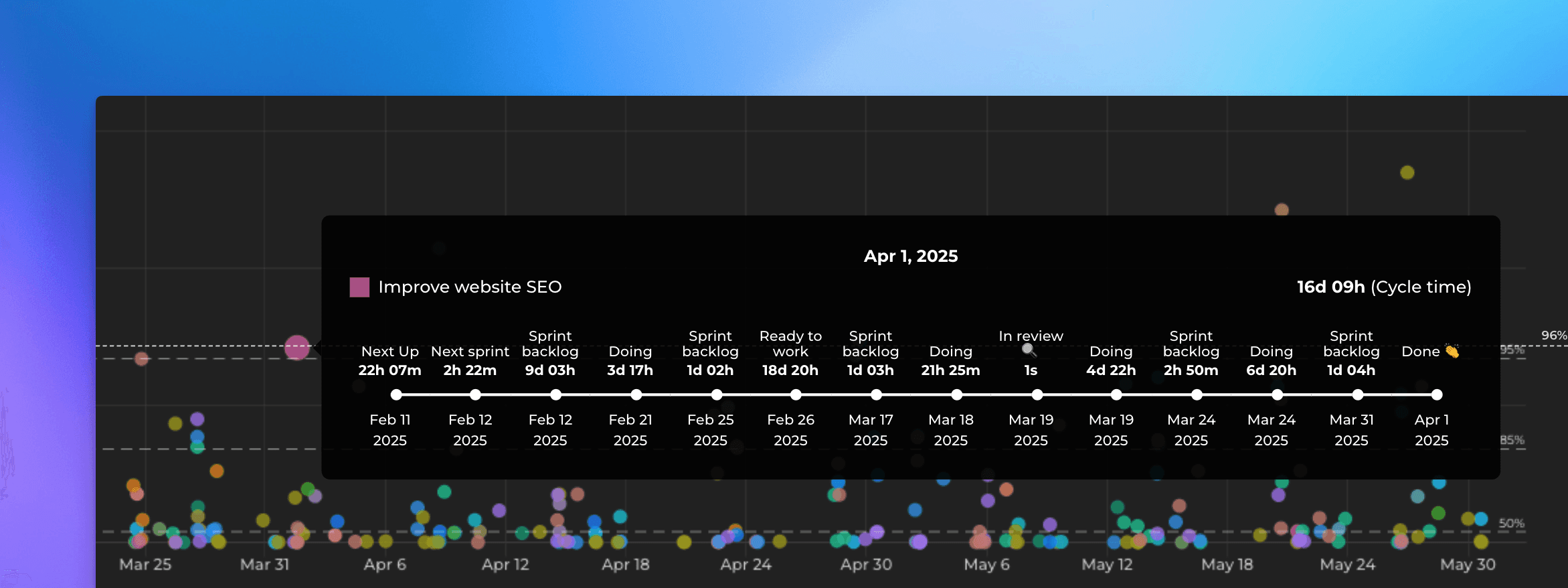Image resolution: width=1568 pixels, height=588 pixels.
Task: Click the timeline point above Mar 17 2025
Action: tap(876, 394)
